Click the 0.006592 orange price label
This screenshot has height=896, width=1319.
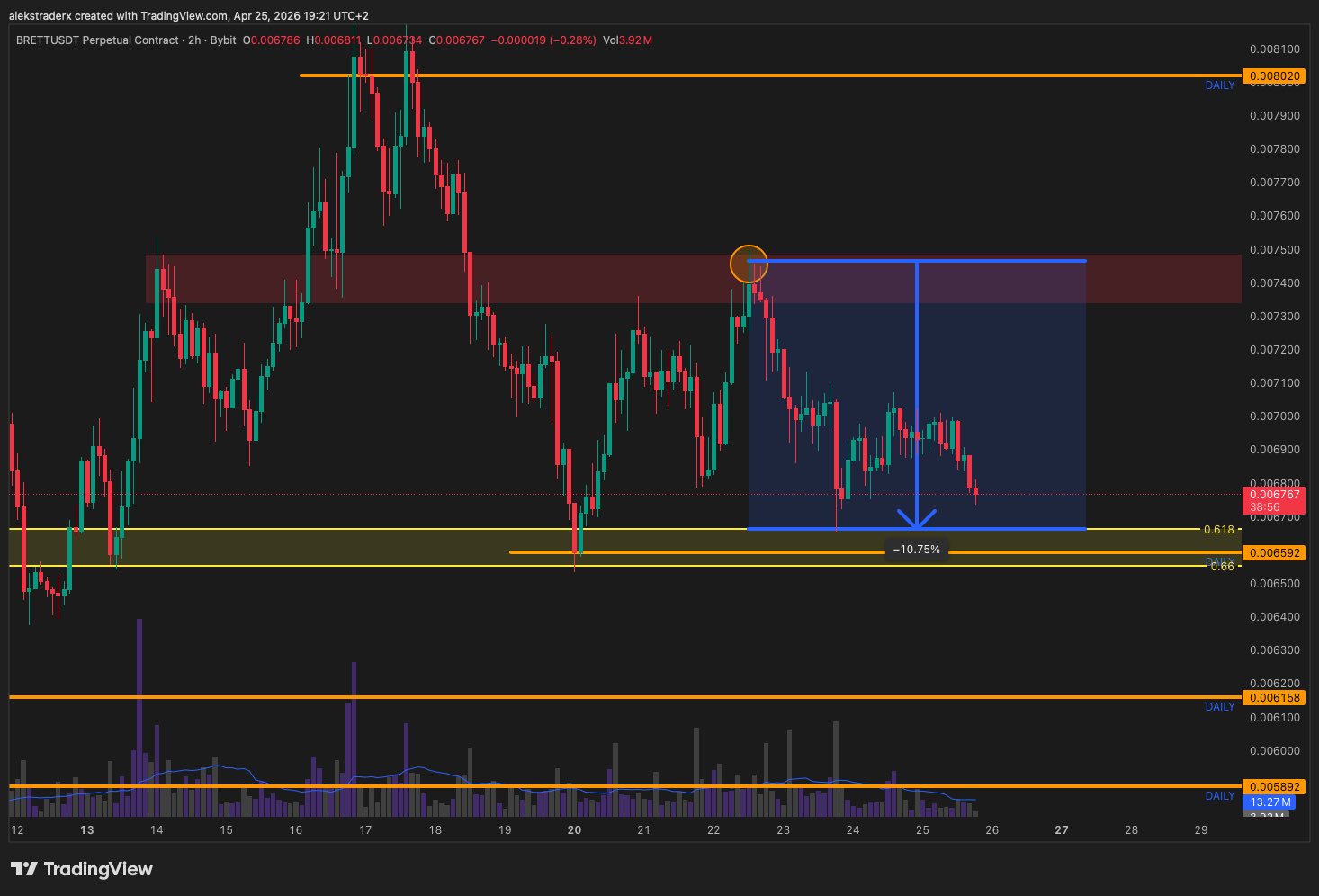[1273, 552]
